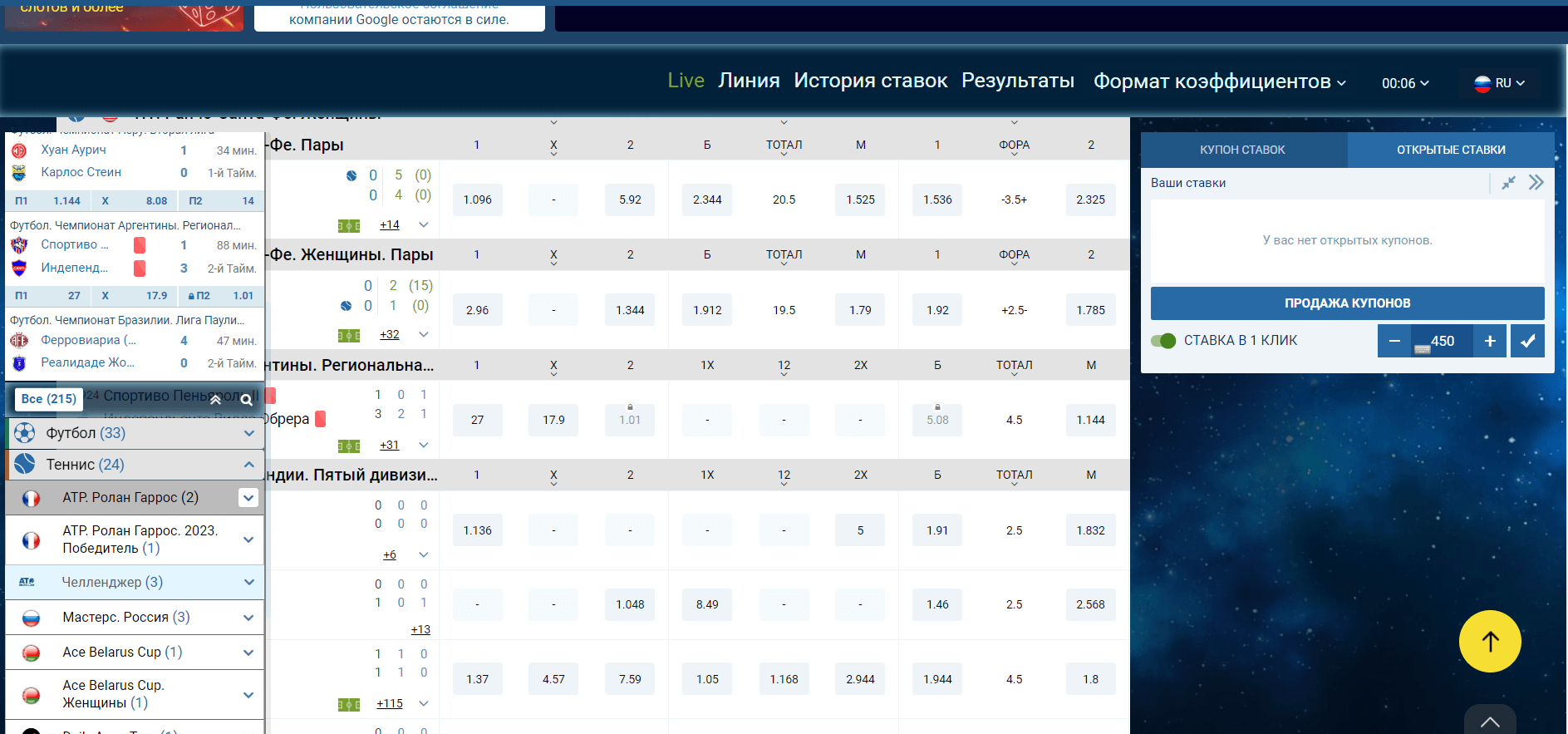Open the sidebar search magnifier
1568x734 pixels.
[x=246, y=400]
